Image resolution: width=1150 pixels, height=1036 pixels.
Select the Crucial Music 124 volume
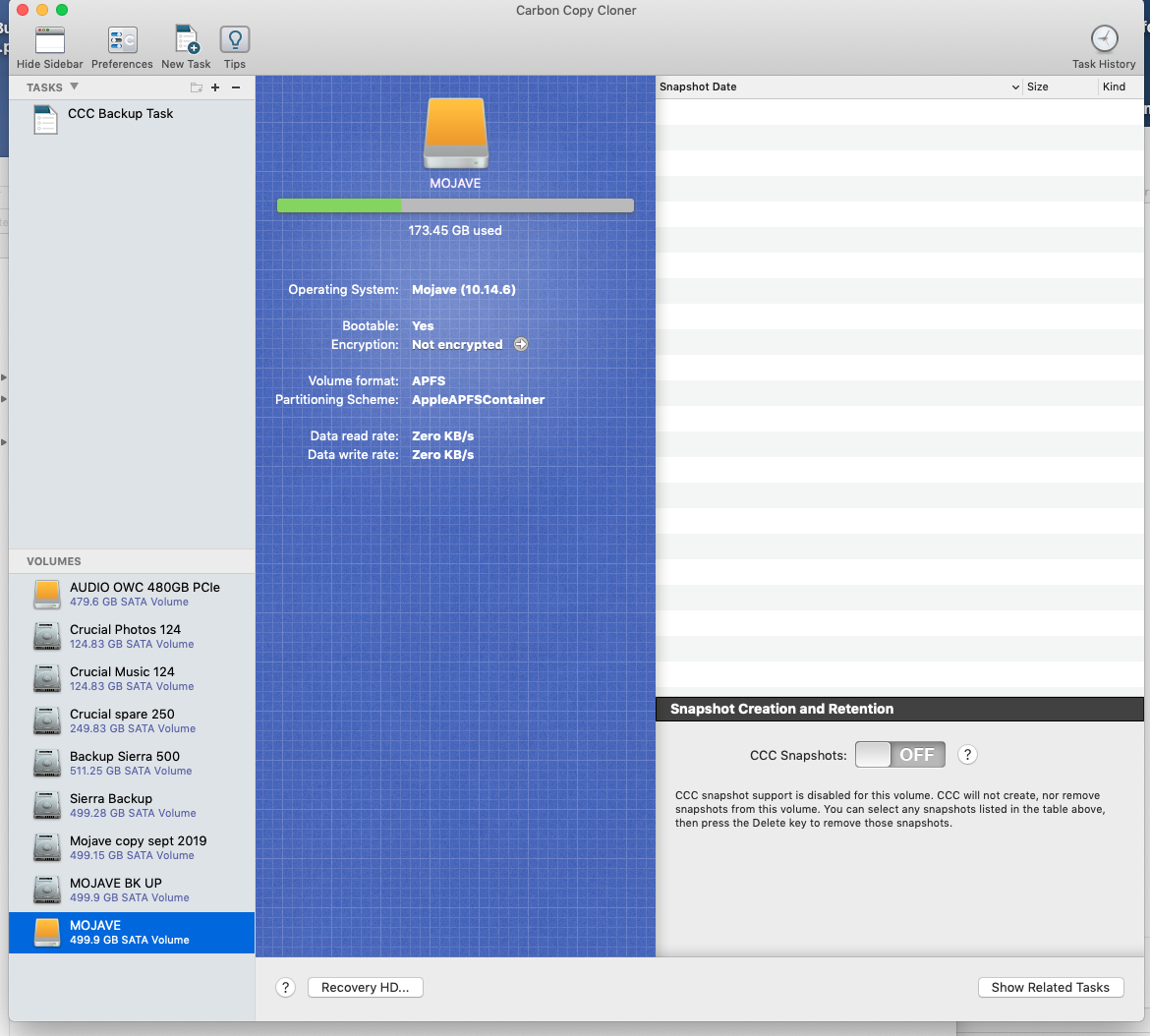(132, 679)
